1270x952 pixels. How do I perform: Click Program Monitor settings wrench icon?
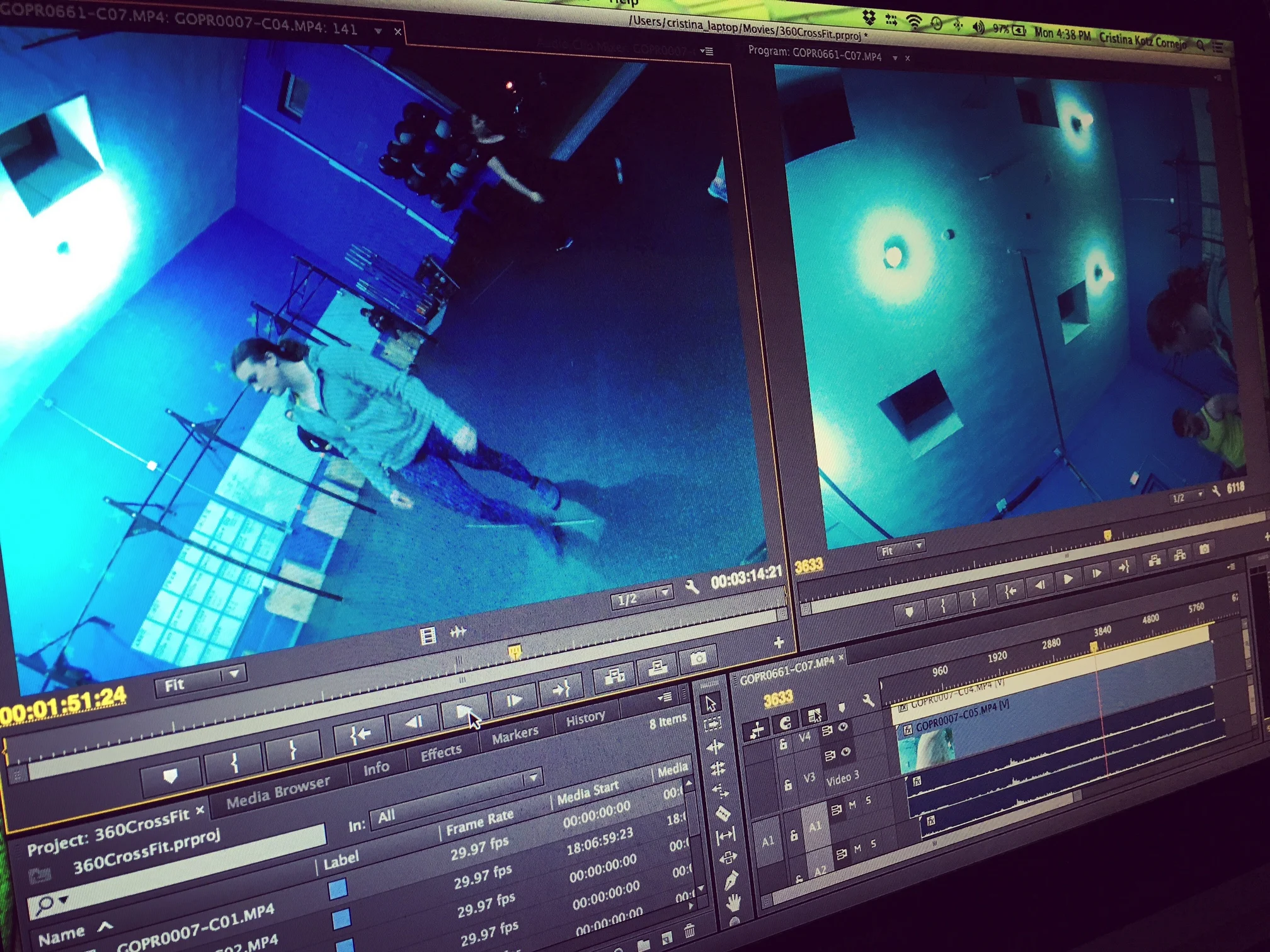(1216, 491)
